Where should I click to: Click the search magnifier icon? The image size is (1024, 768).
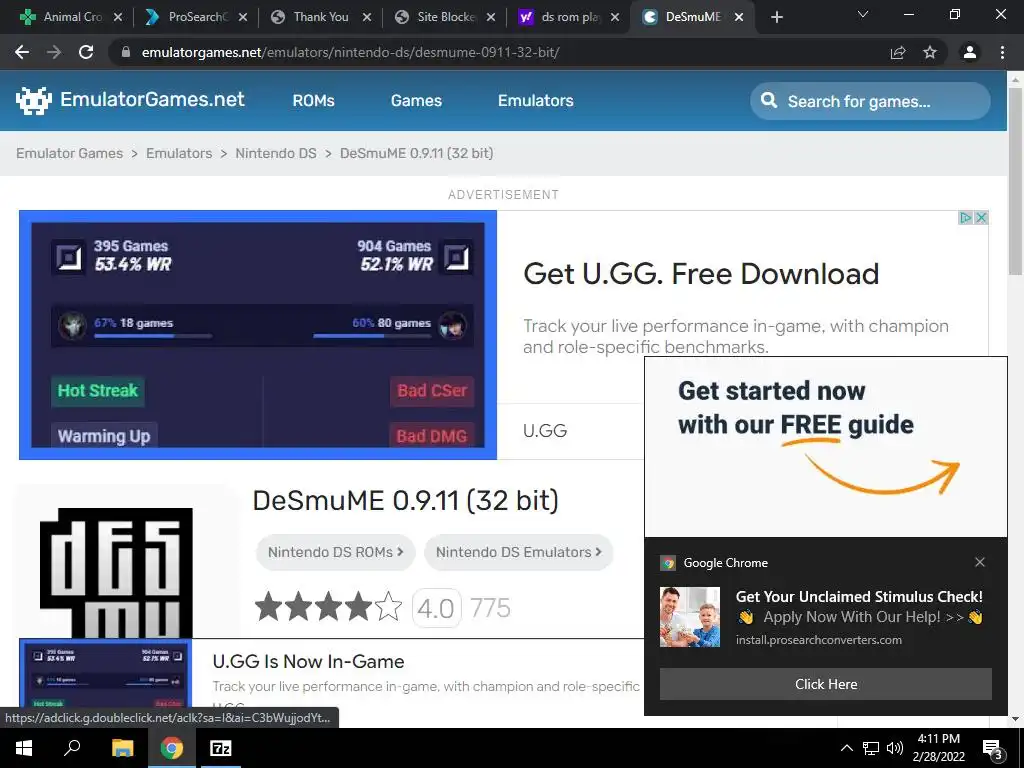[769, 101]
